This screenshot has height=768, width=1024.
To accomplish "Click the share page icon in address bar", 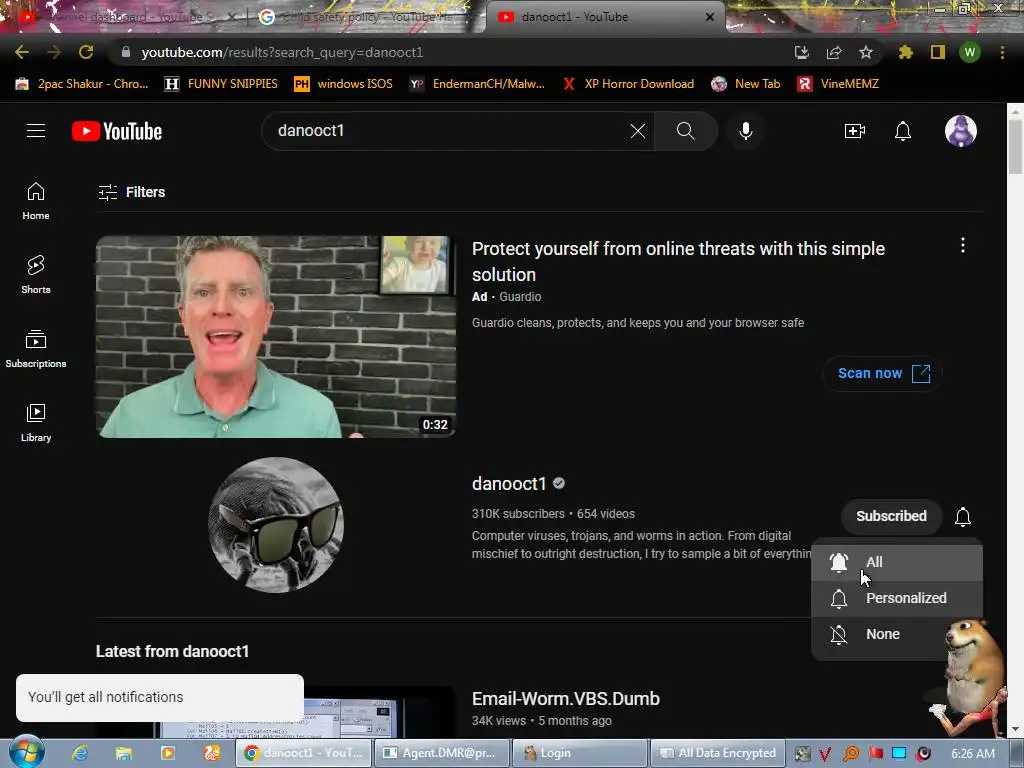I will click(x=833, y=52).
